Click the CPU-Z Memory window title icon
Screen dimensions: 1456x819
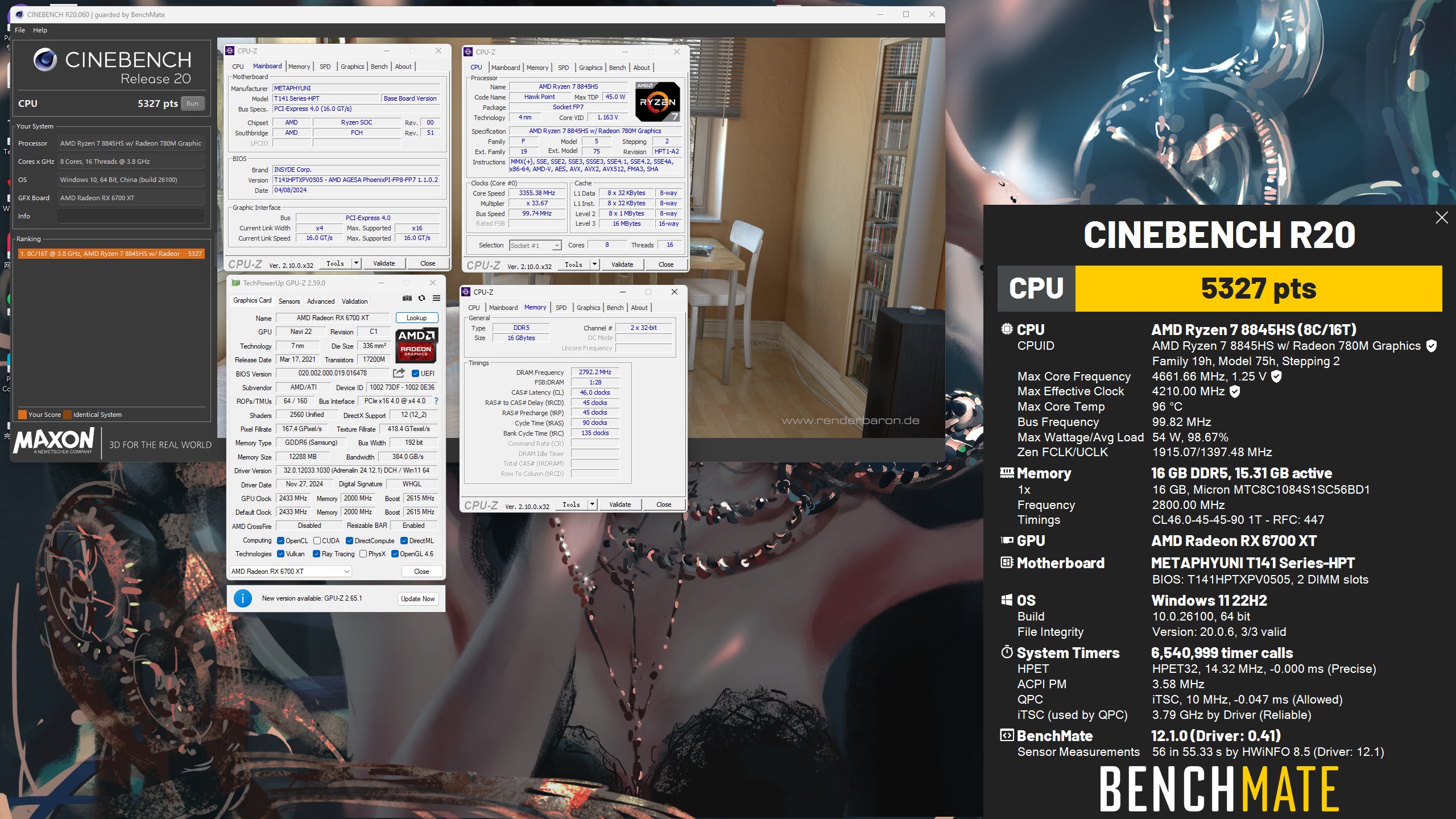(466, 292)
